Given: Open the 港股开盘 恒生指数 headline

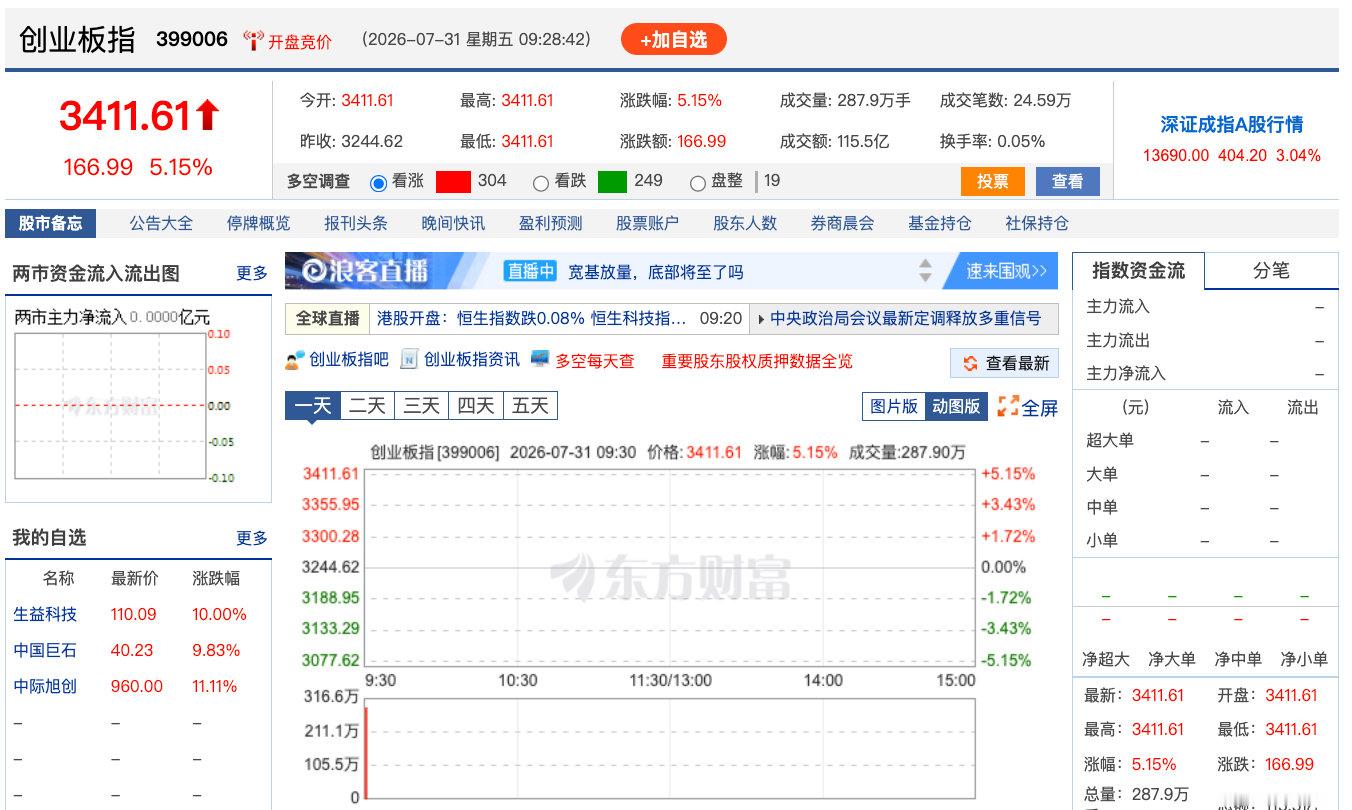Looking at the screenshot, I should [532, 318].
